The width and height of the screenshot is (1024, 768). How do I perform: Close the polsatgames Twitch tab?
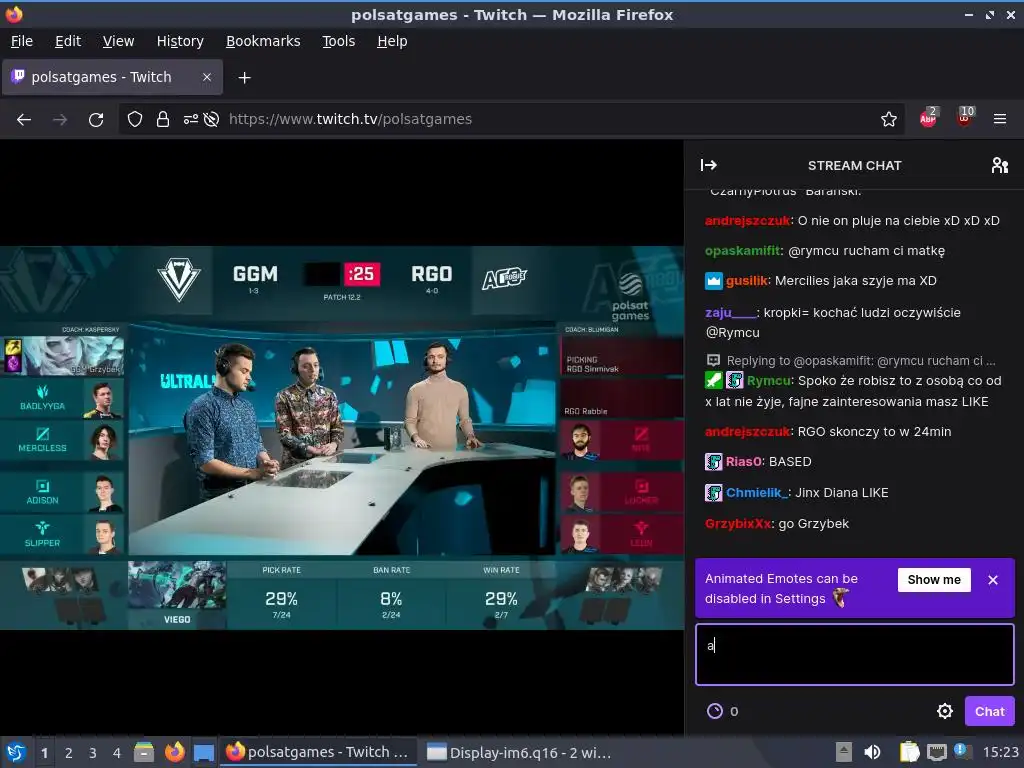coord(206,77)
